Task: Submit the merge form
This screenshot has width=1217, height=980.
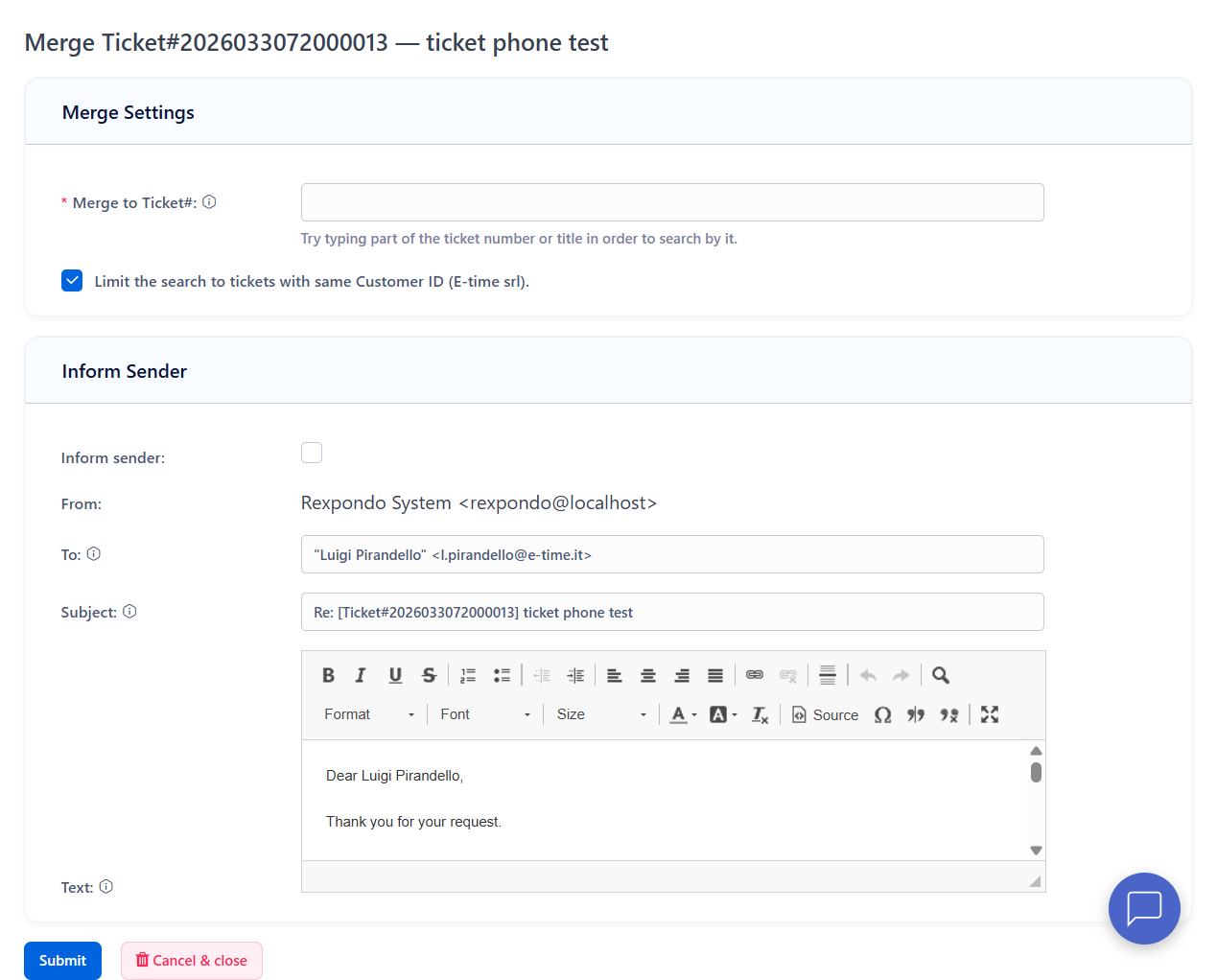Action: [62, 961]
